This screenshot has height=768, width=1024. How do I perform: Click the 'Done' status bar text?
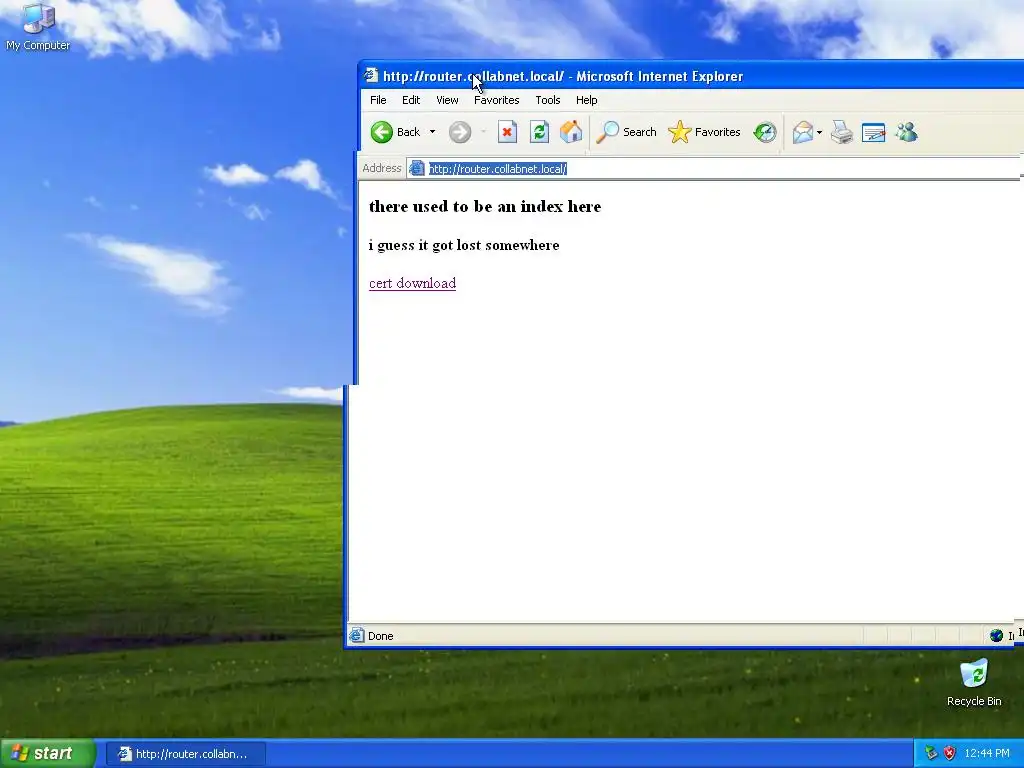tap(380, 635)
